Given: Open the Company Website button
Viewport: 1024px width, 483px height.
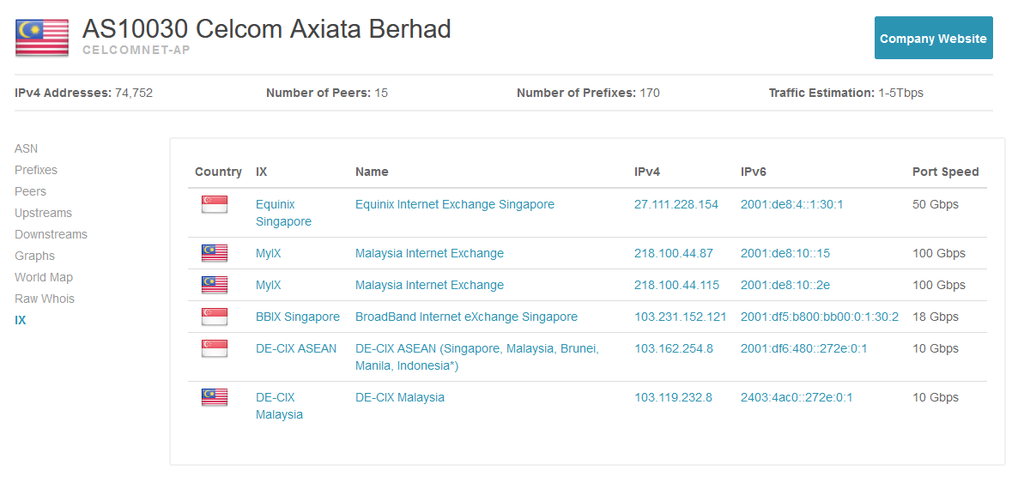Looking at the screenshot, I should [x=933, y=39].
